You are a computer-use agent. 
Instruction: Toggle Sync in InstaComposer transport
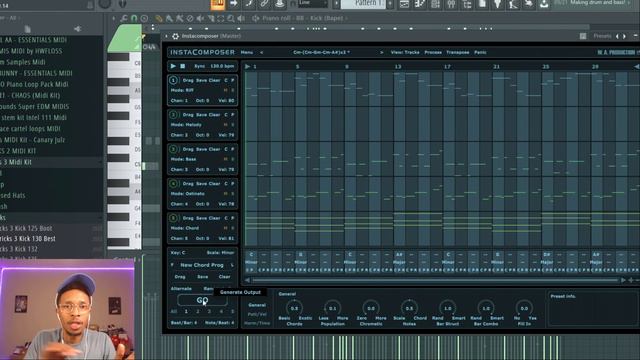pos(200,66)
